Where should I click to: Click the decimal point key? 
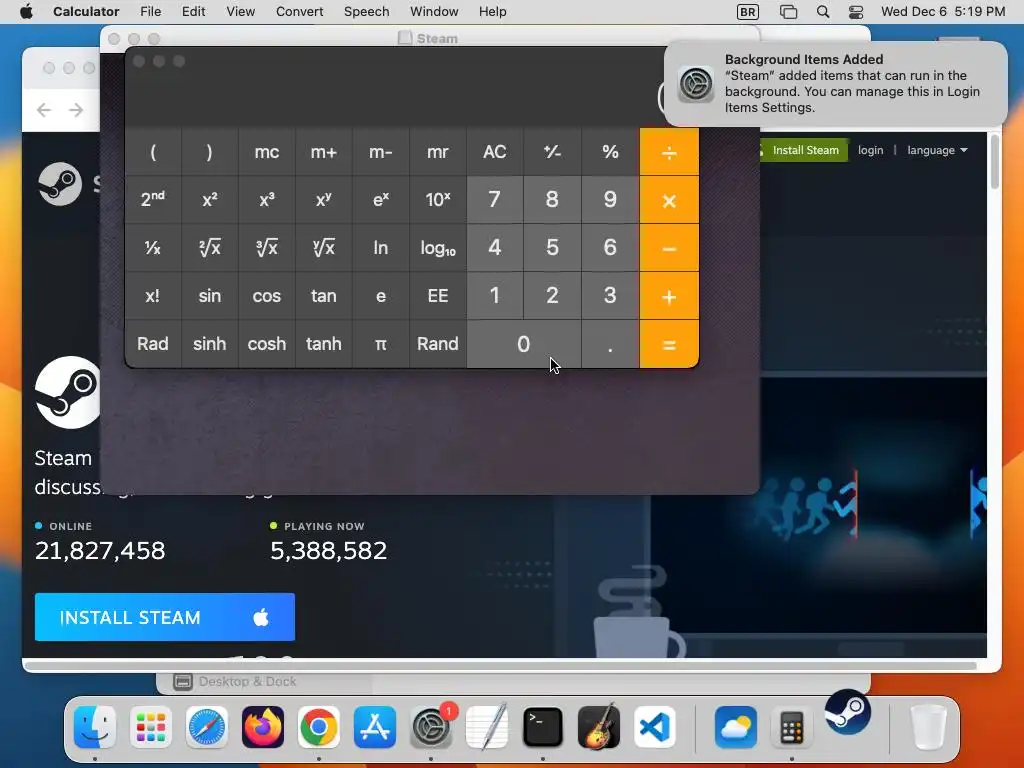[x=610, y=344]
